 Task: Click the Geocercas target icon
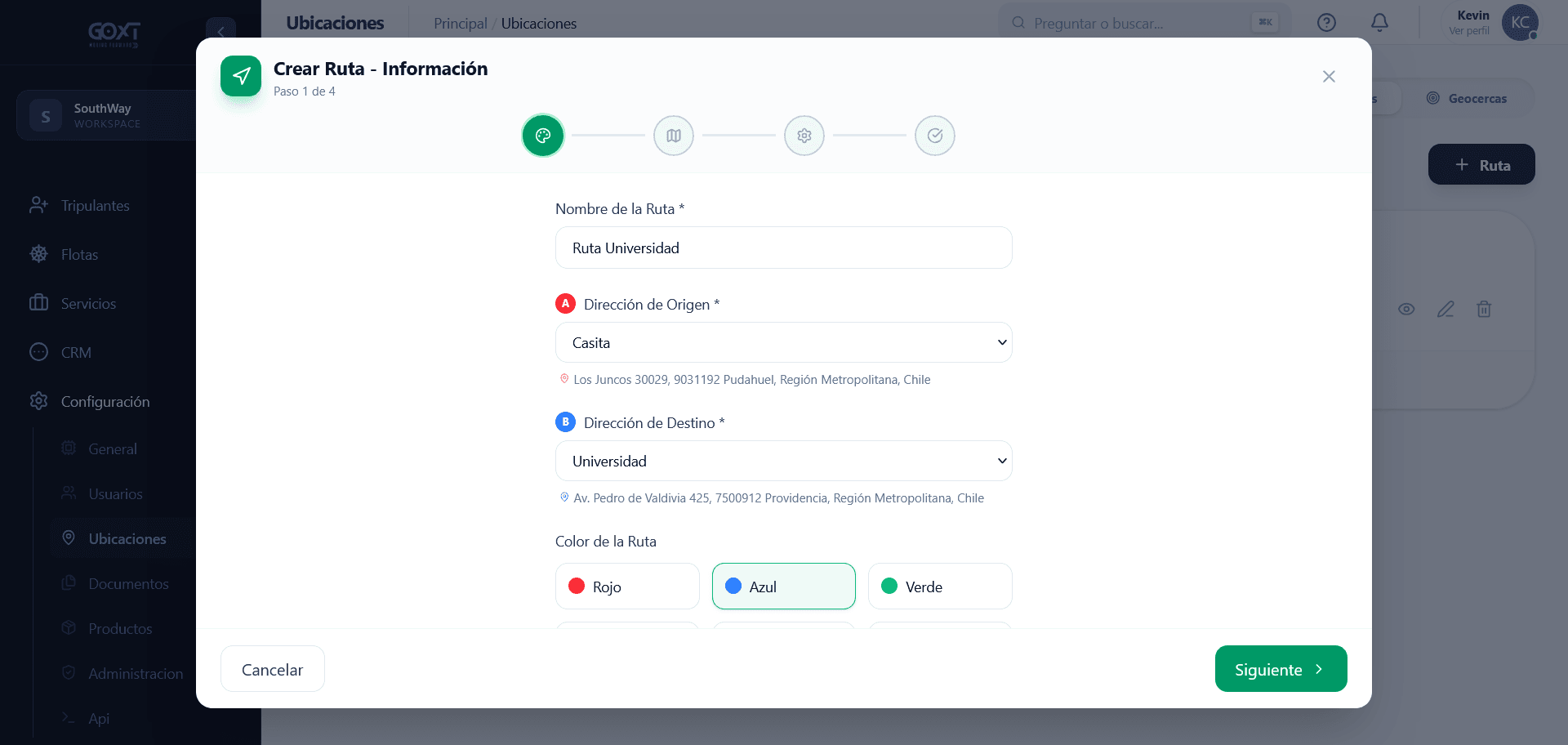[x=1432, y=98]
